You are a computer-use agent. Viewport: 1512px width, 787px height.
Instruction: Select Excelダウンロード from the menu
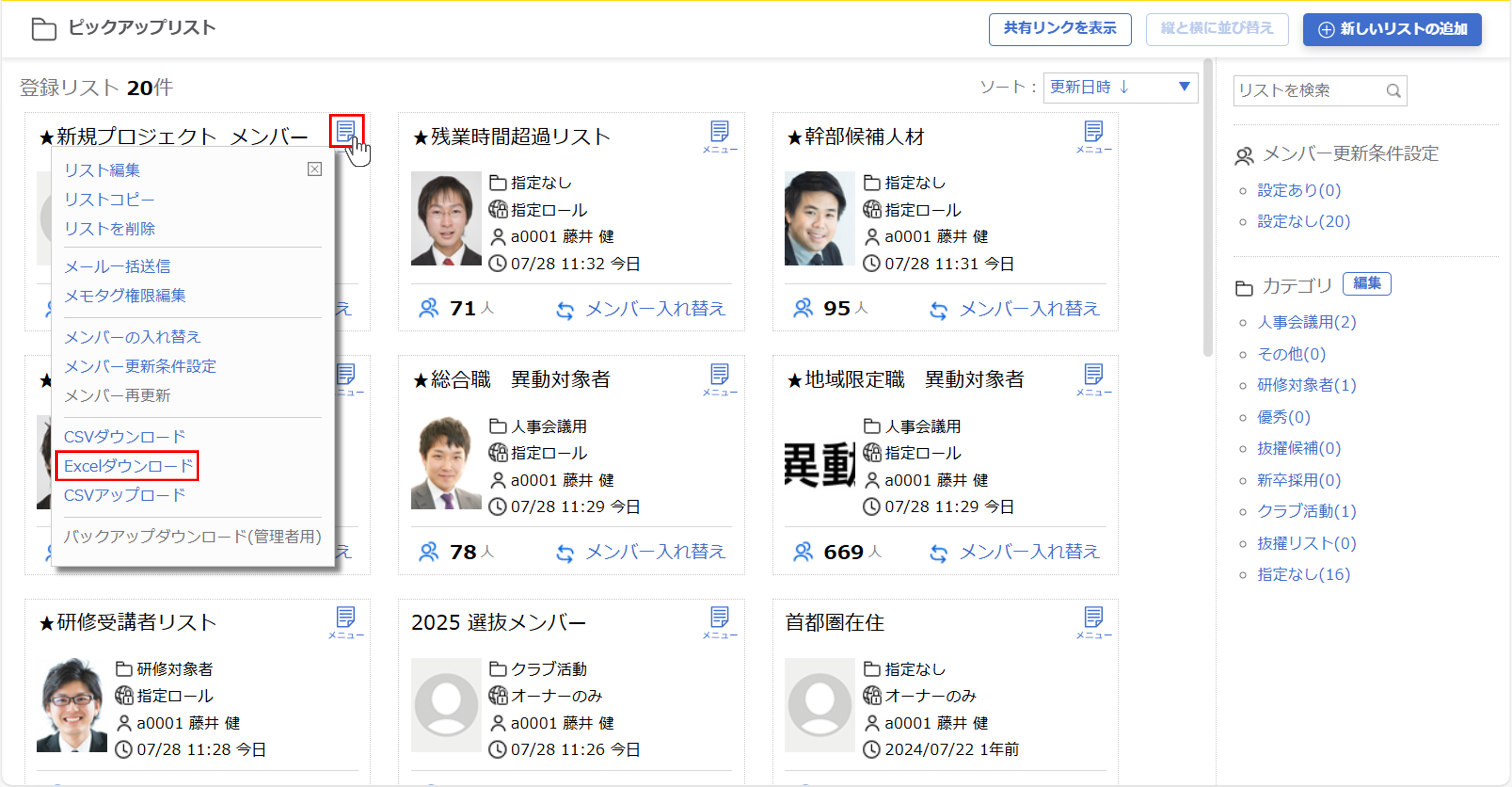coord(128,466)
